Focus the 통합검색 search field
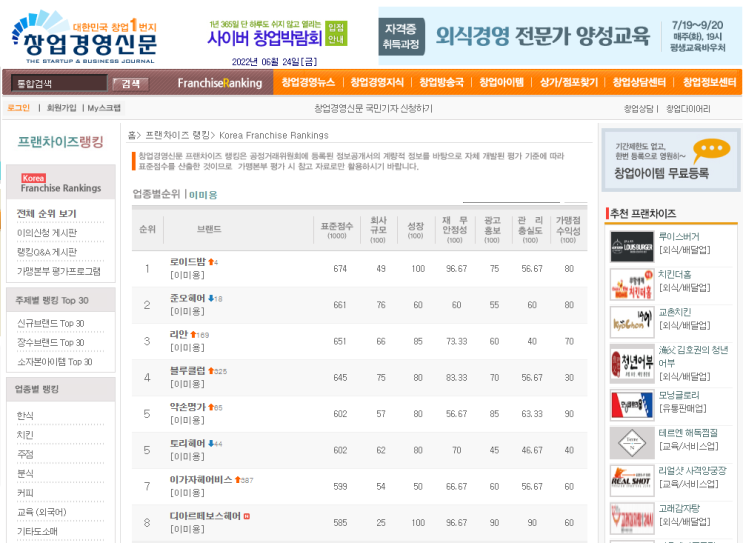 [59, 83]
